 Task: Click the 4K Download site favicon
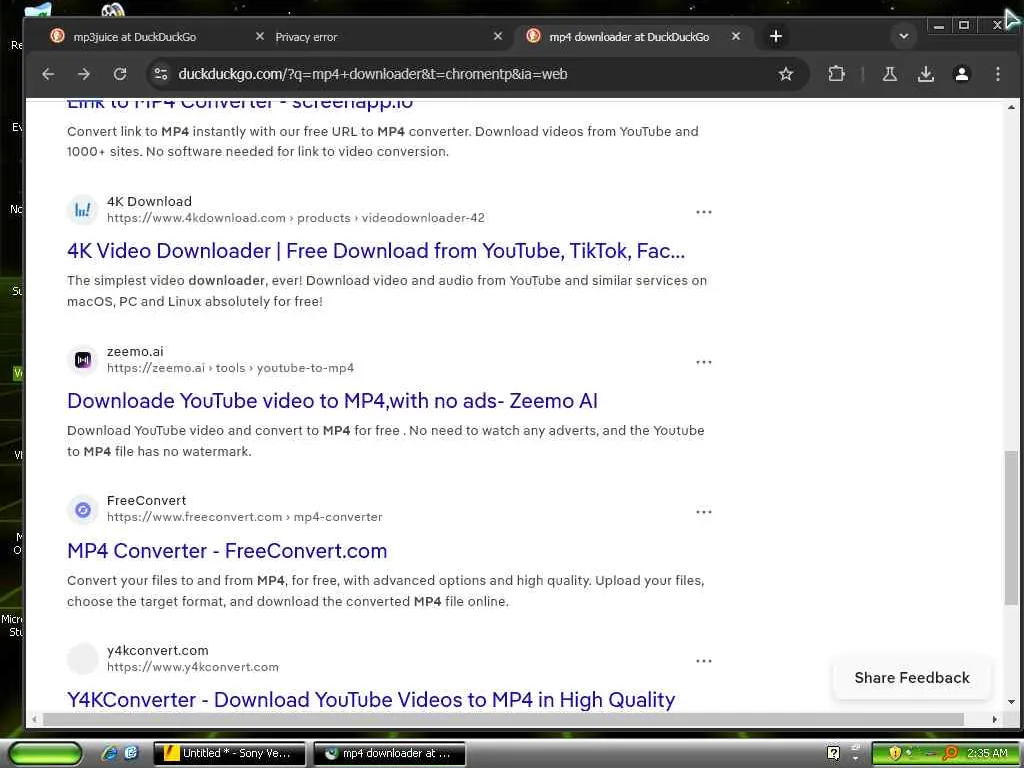coord(82,210)
